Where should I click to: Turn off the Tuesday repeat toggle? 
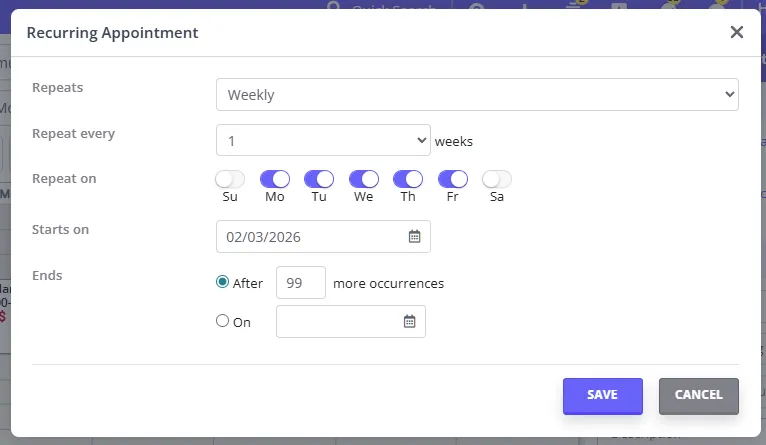[319, 179]
